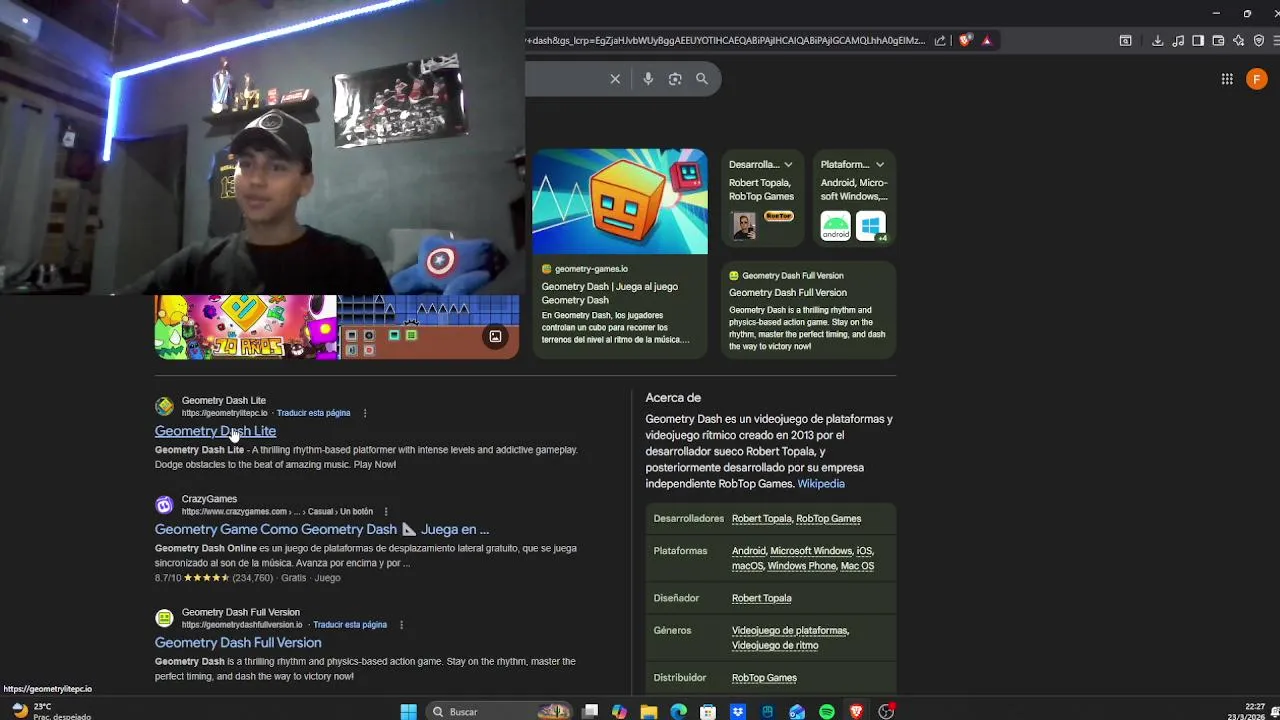
Task: Open Microsoft Edge from the taskbar
Action: tap(679, 712)
